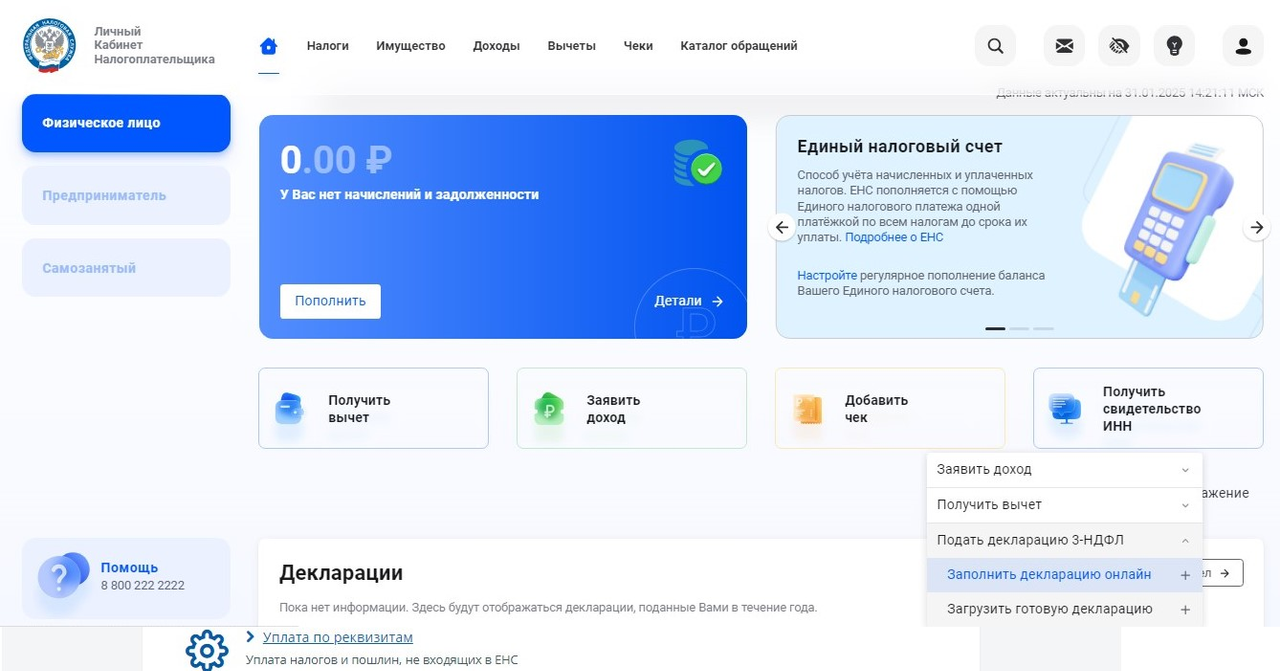Switch to Предприниматель profile tab
Image resolution: width=1280 pixels, height=671 pixels.
(x=126, y=196)
